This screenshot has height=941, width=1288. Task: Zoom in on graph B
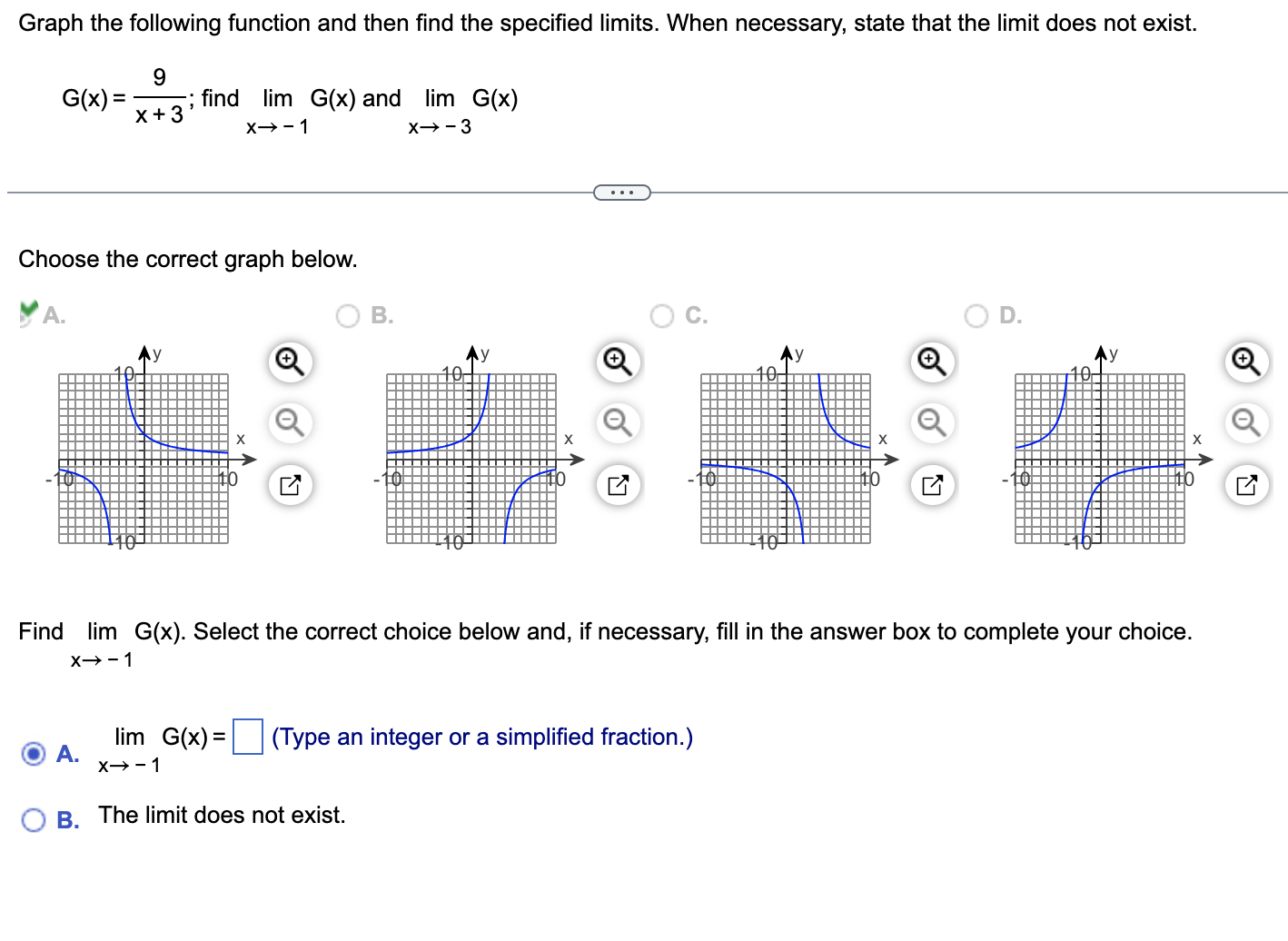(617, 362)
